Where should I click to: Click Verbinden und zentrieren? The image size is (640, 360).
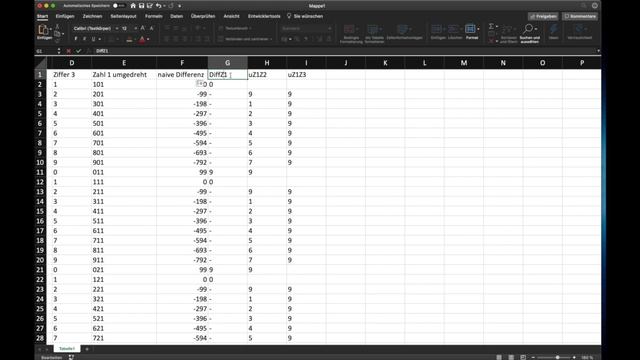245,39
